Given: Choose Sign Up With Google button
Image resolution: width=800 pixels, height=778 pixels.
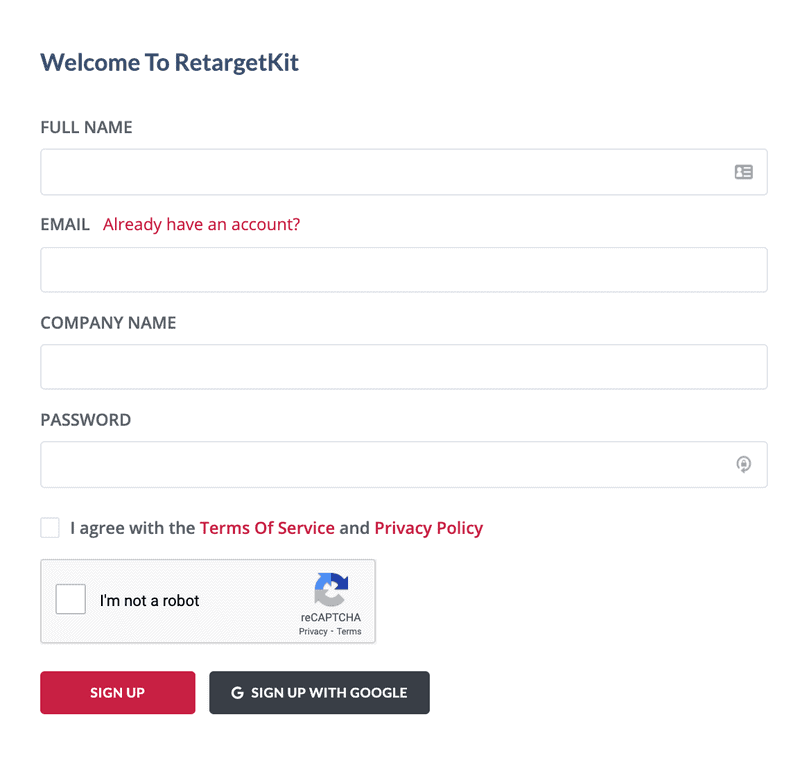Looking at the screenshot, I should pyautogui.click(x=319, y=692).
